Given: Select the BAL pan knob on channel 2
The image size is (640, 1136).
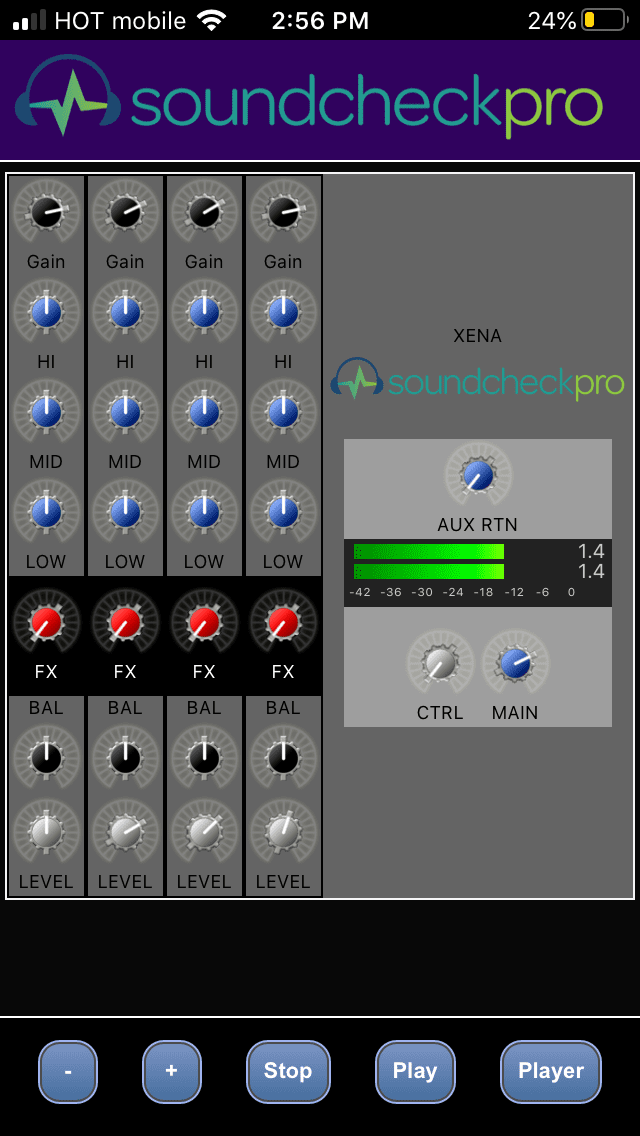Looking at the screenshot, I should (x=125, y=759).
